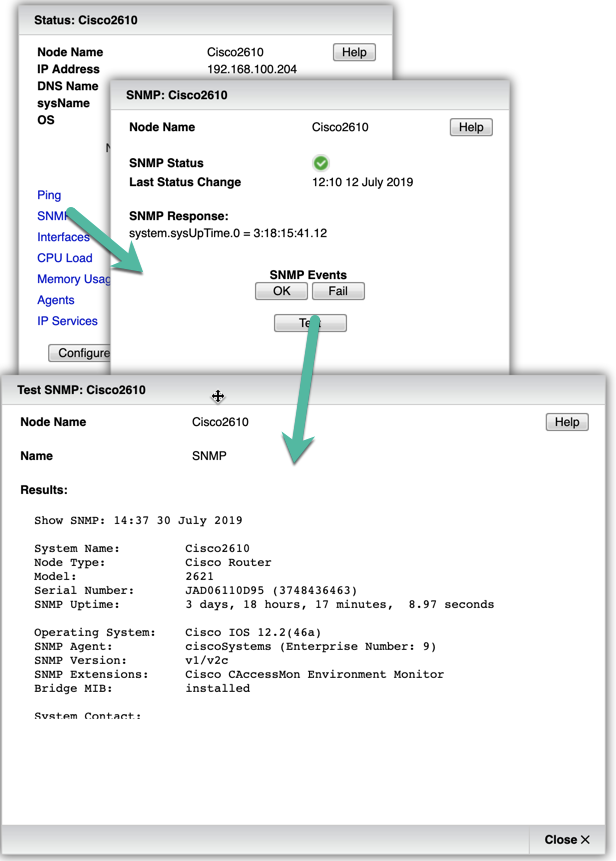The width and height of the screenshot is (616, 861).
Task: Open the Ping link in Status window
Action: pos(49,195)
